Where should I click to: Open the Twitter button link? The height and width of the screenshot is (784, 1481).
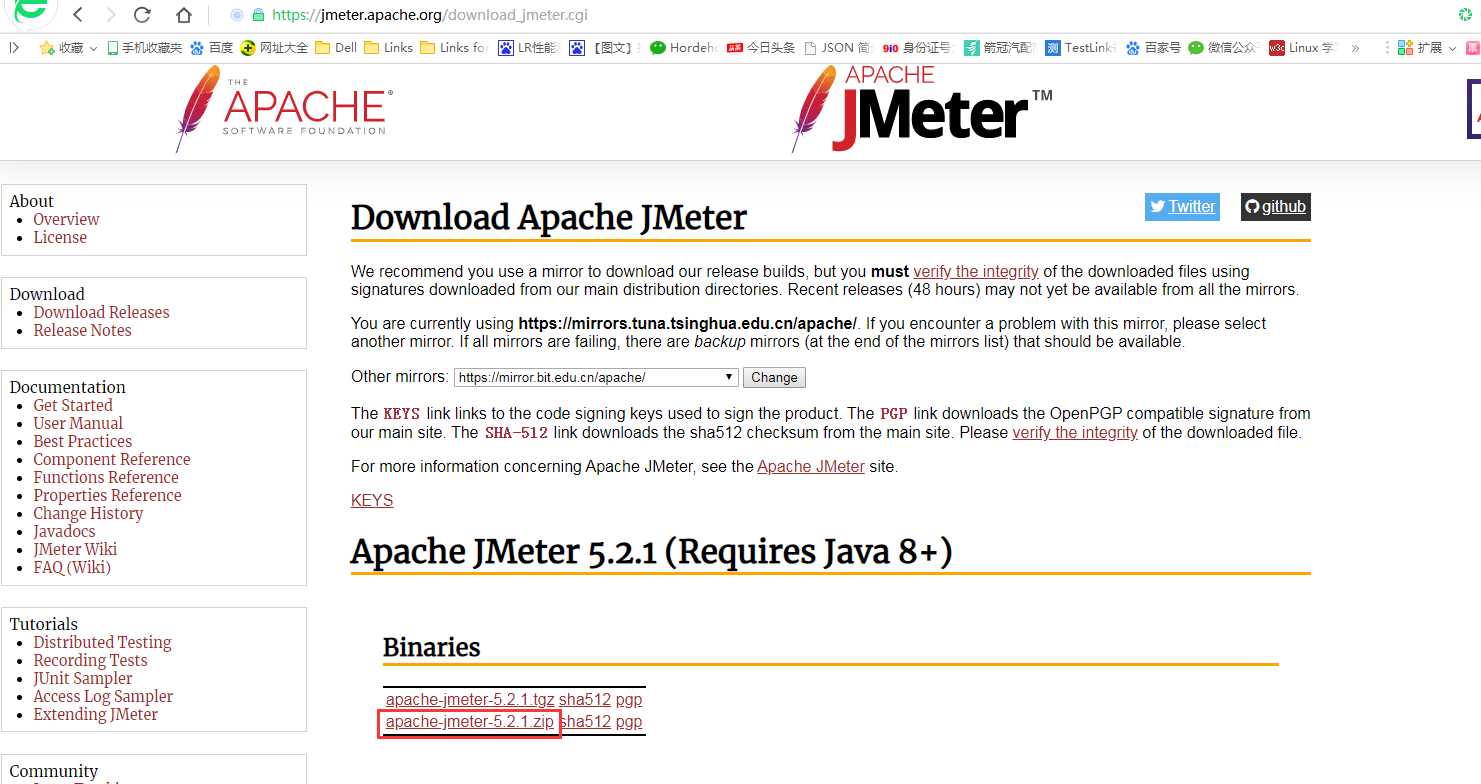pyautogui.click(x=1182, y=206)
